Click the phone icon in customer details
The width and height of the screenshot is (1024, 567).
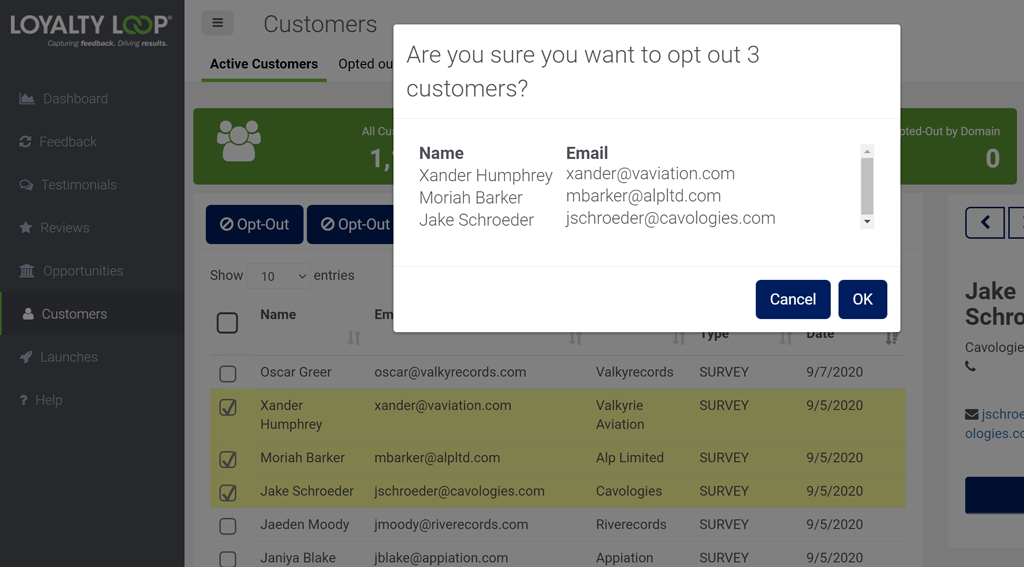(x=970, y=366)
